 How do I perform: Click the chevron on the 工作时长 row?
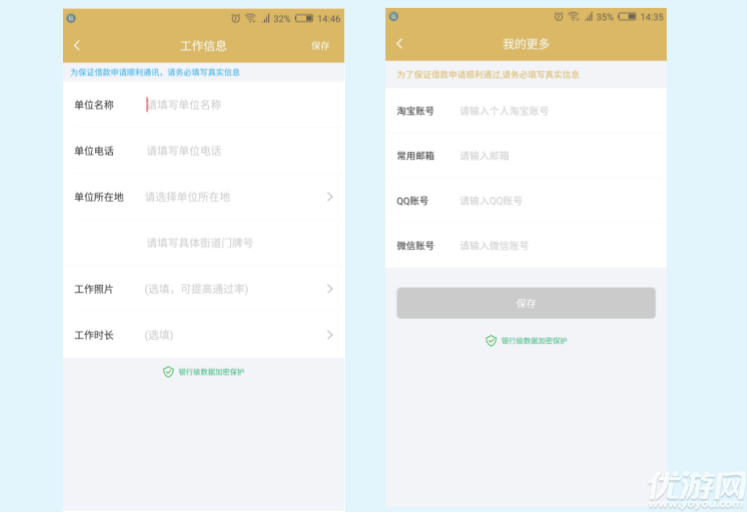[330, 335]
